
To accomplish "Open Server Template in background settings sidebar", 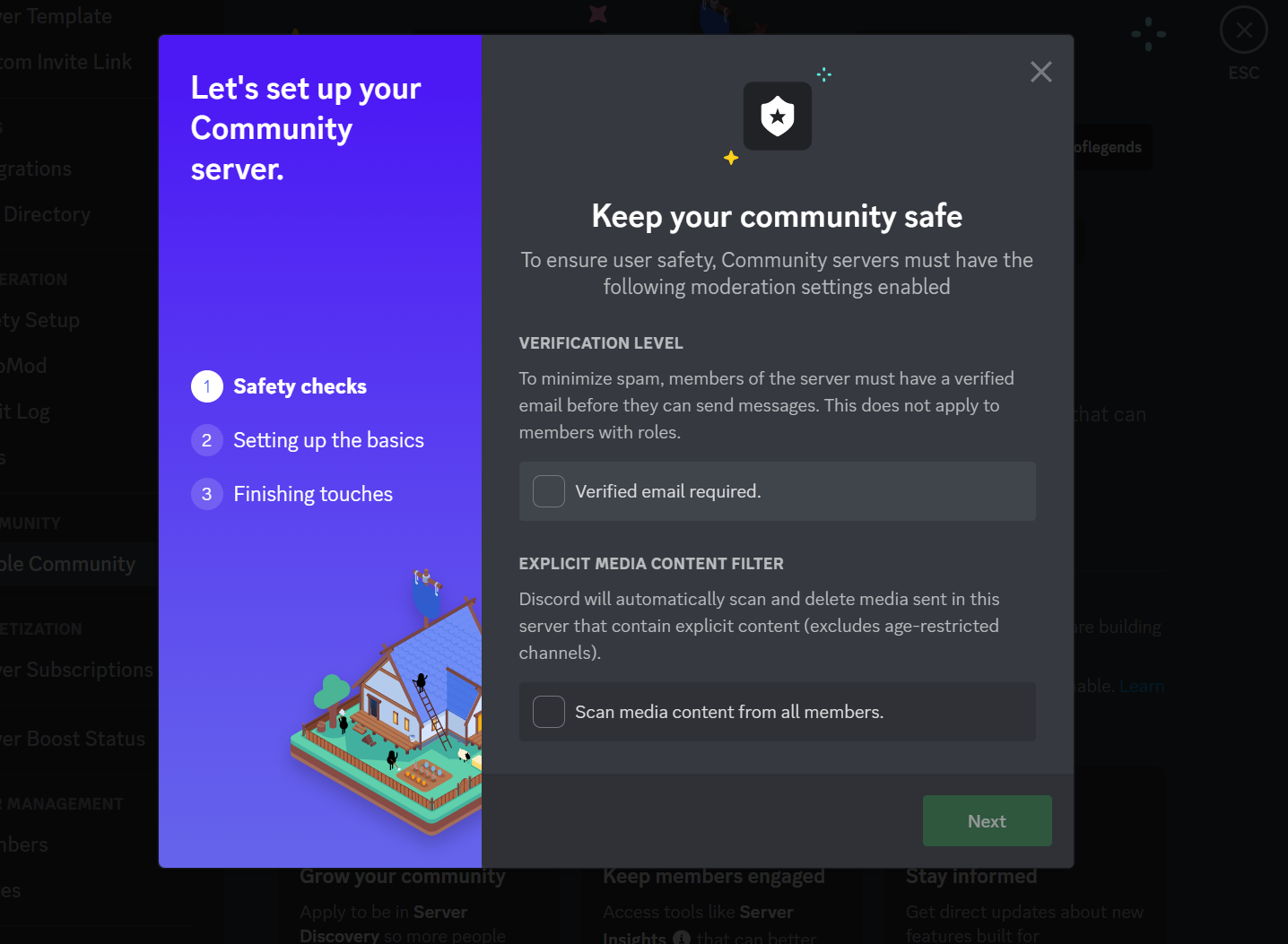I will 56,16.
